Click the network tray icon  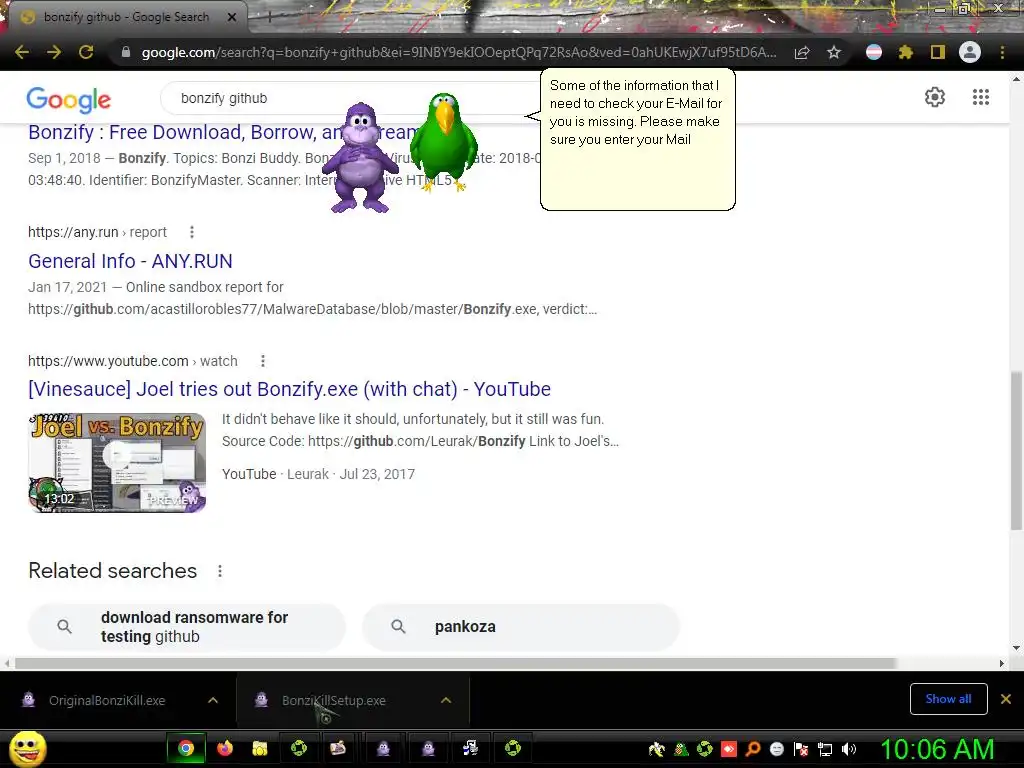coord(825,749)
